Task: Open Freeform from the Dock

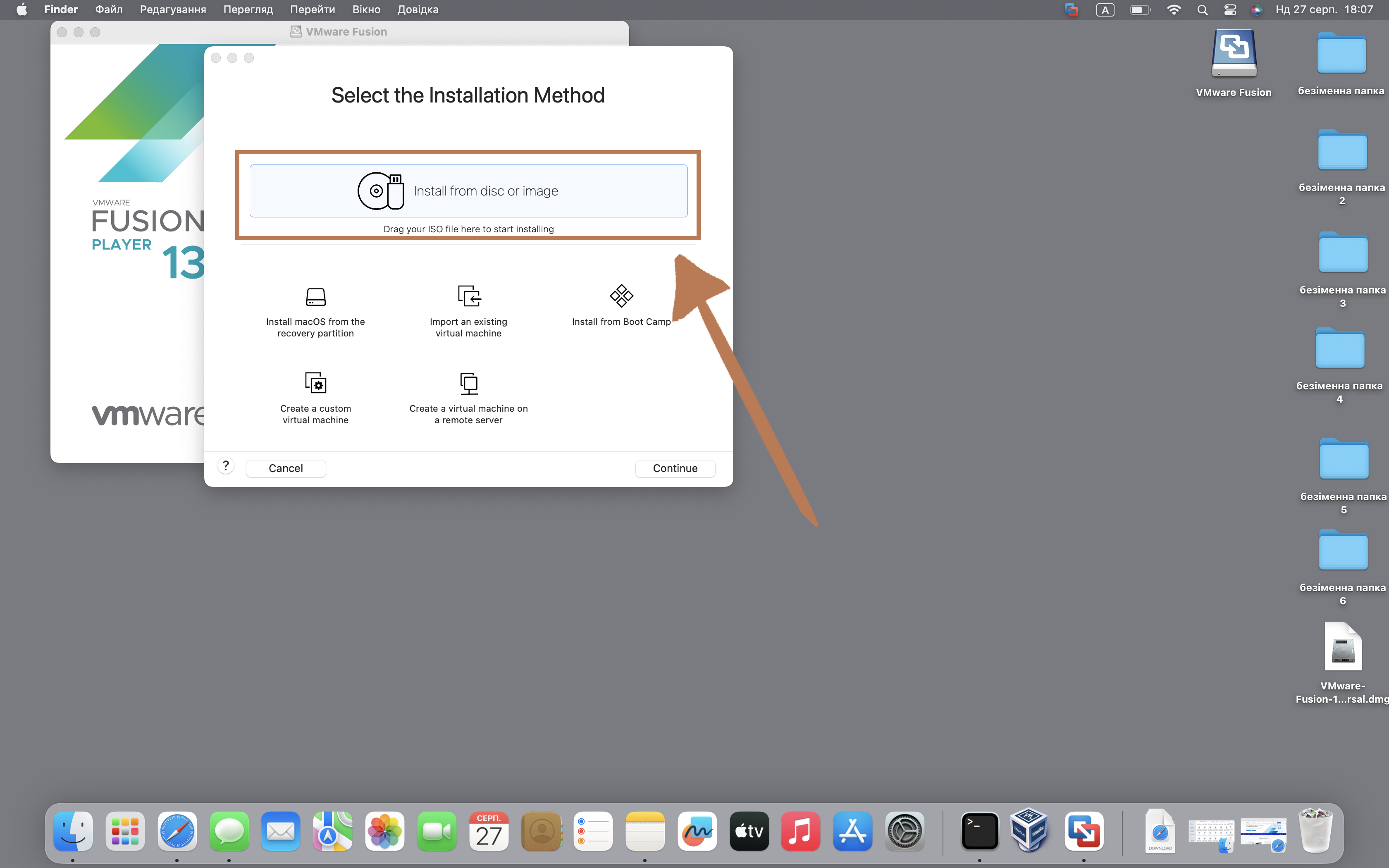Action: [x=697, y=831]
